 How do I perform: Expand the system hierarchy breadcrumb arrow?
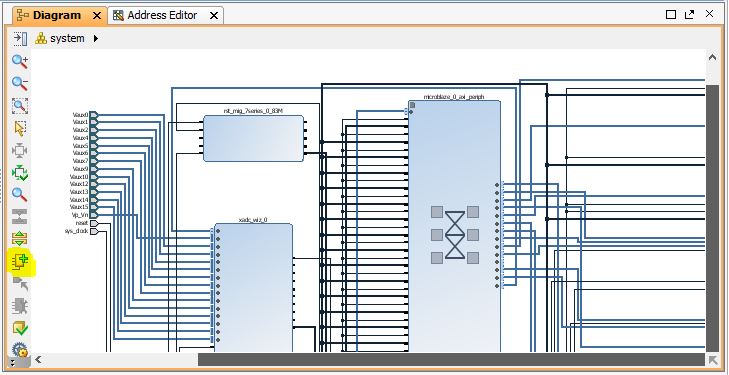point(95,39)
